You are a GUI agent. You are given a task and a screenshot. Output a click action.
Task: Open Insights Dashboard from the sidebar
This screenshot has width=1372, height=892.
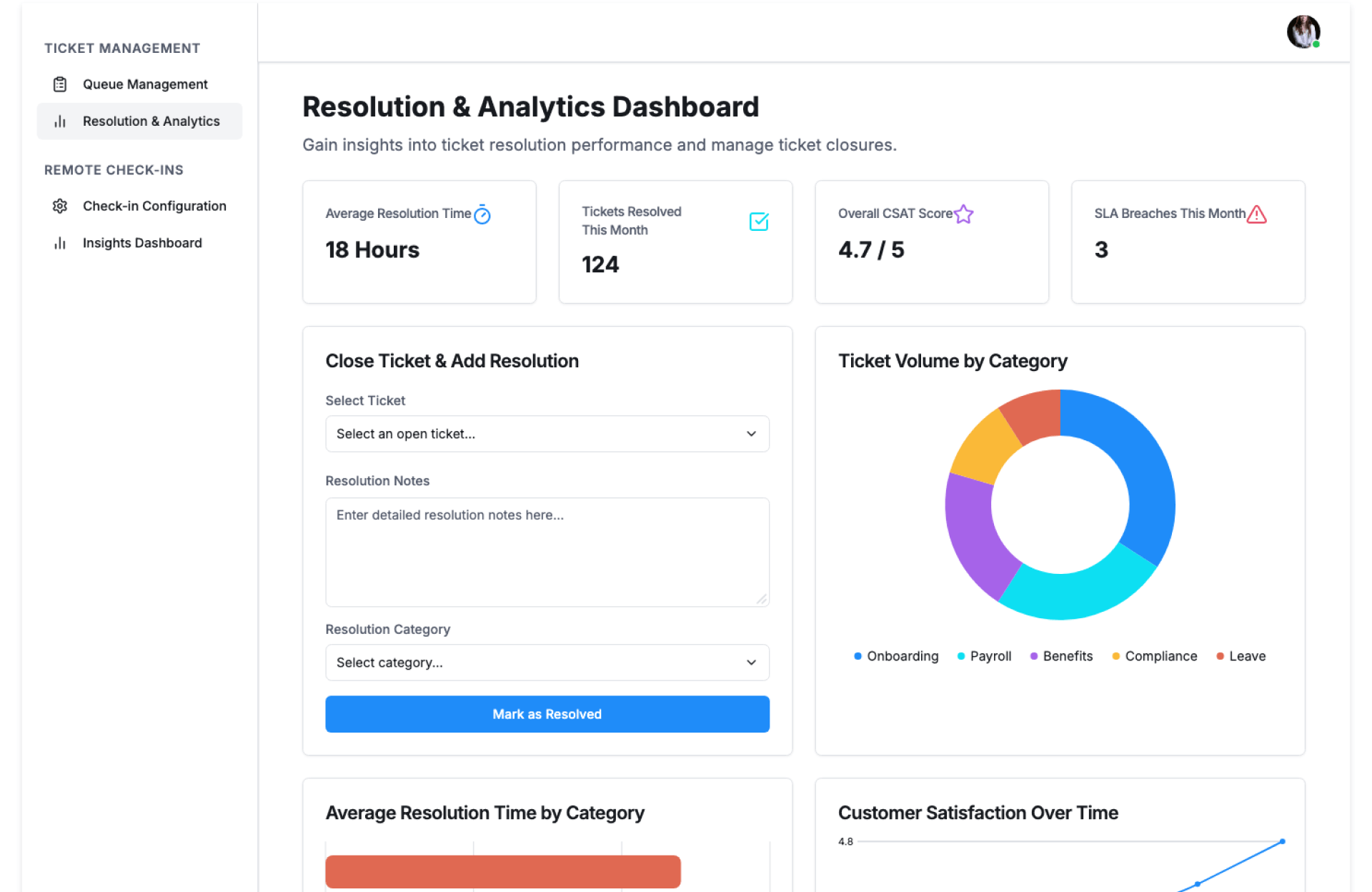[x=142, y=243]
